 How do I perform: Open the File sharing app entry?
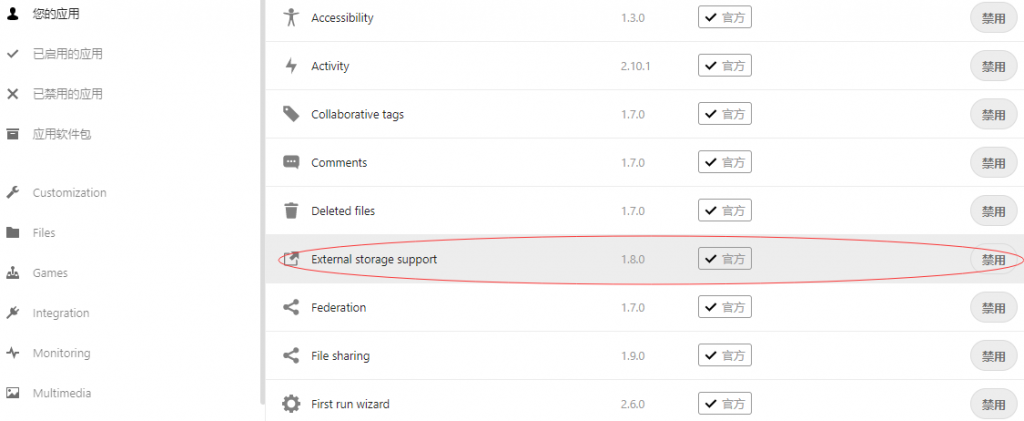[x=340, y=356]
